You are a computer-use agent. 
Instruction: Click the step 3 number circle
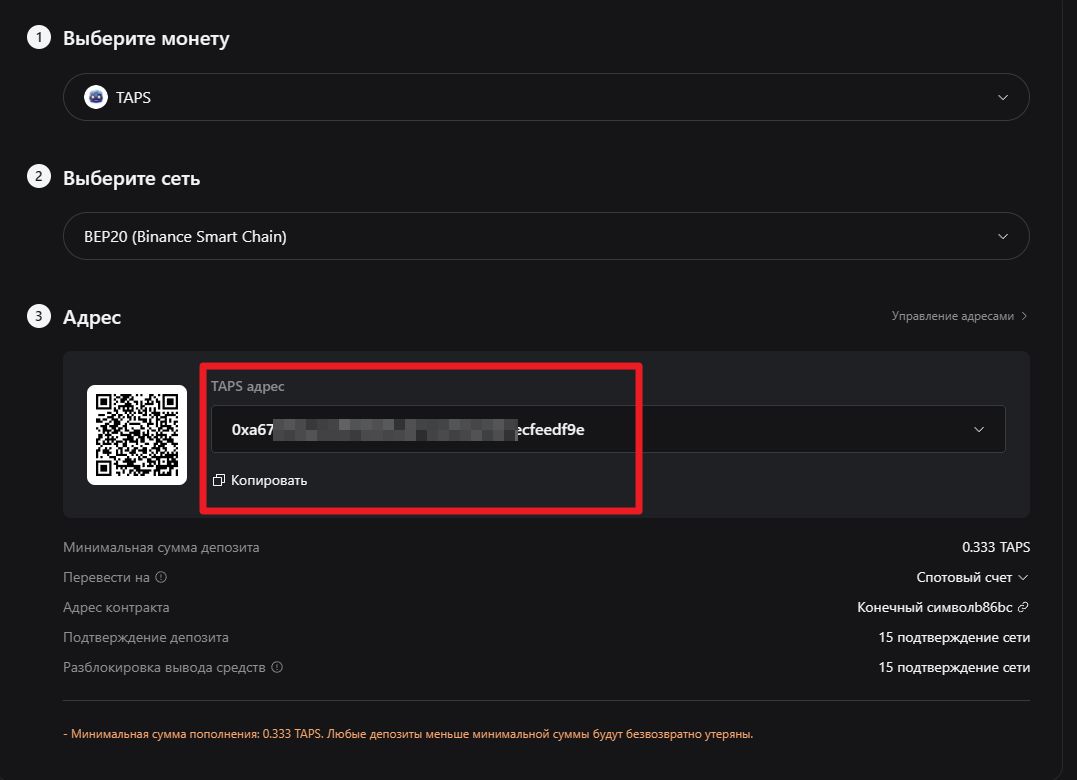click(38, 317)
